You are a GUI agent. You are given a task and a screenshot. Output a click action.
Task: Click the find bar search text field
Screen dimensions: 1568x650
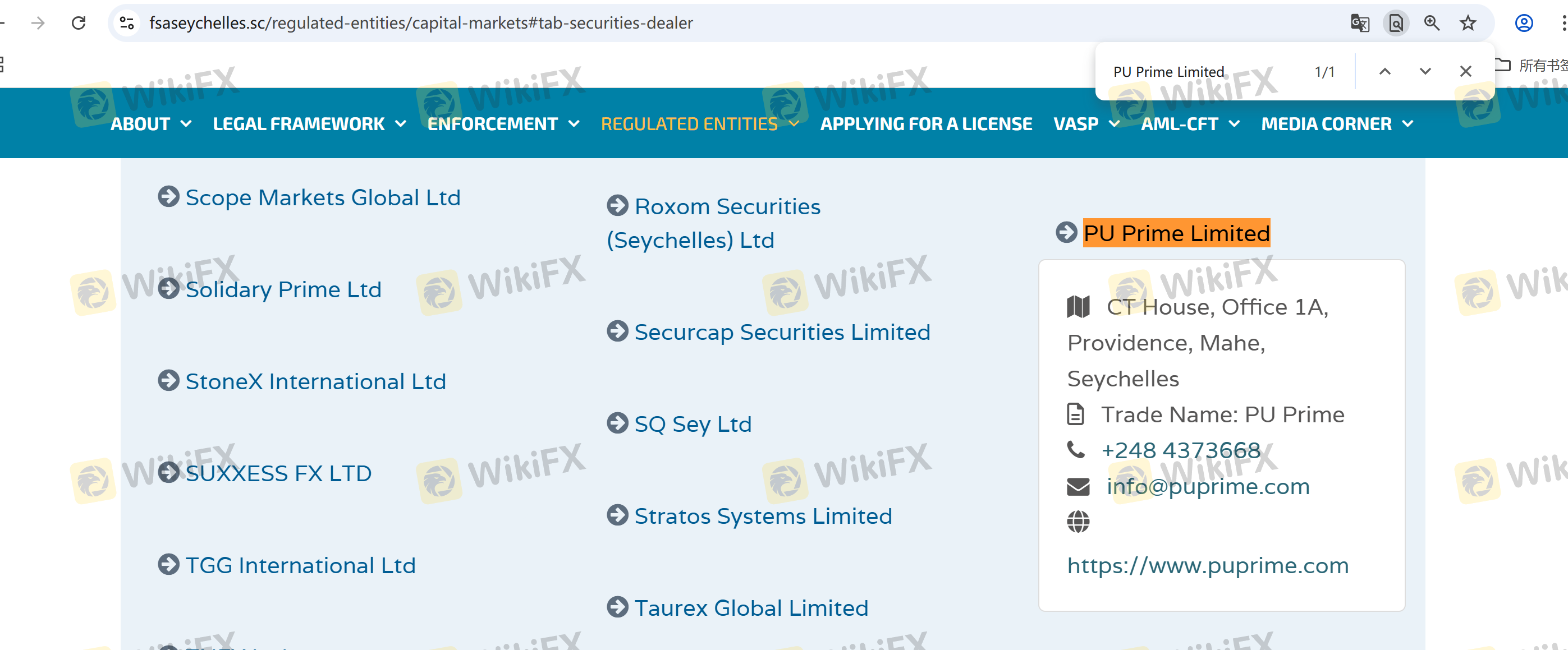pos(1205,72)
